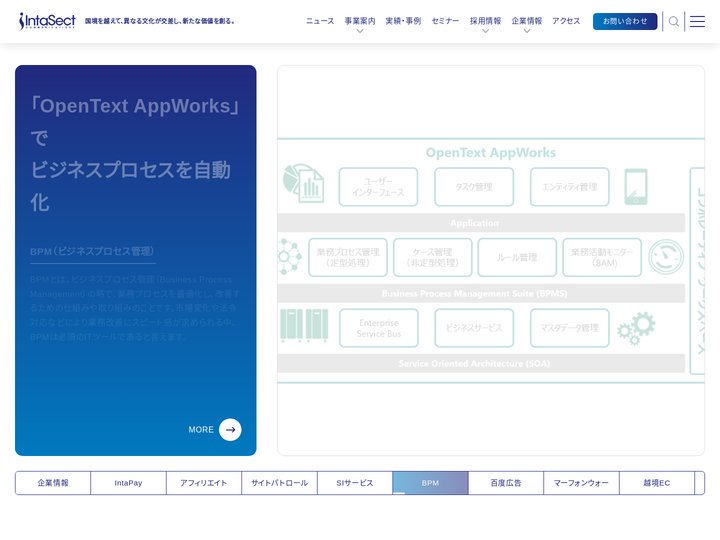Click the エンティティ管理 box
Screen dimensions: 720x540
(569, 187)
